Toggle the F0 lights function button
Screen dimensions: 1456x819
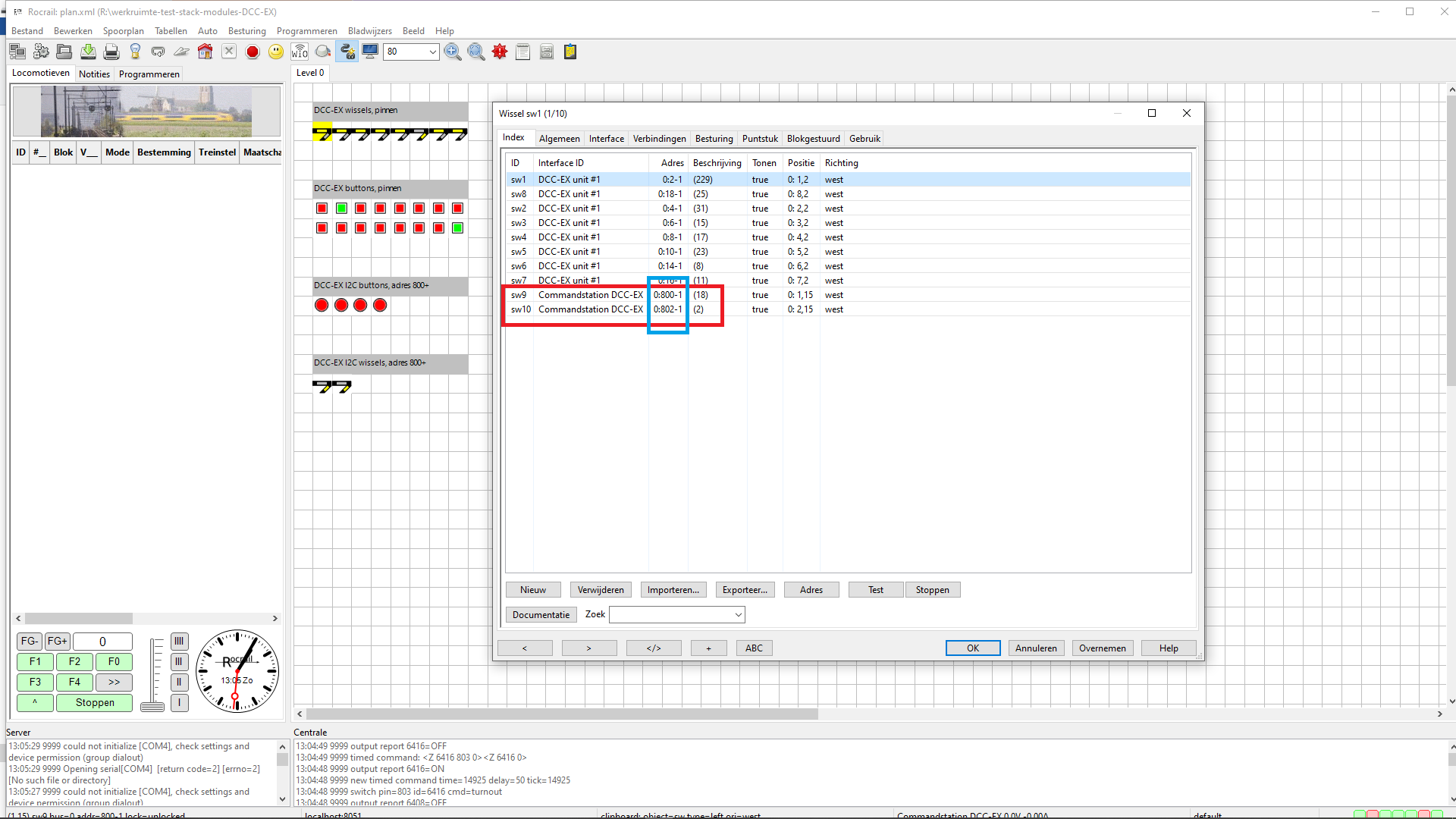tap(114, 661)
